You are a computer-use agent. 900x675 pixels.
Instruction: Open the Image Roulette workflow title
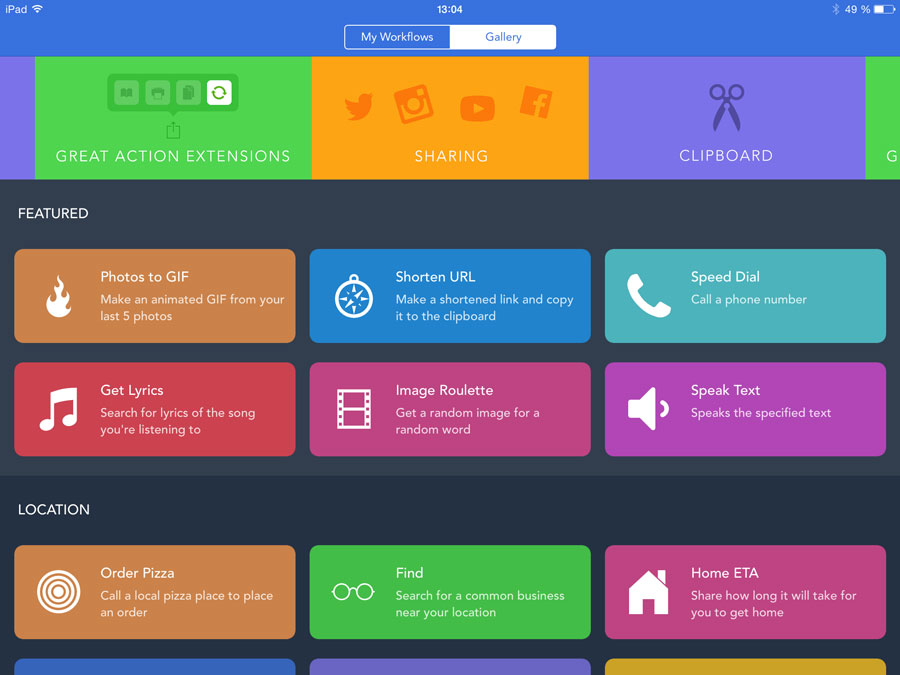[444, 390]
